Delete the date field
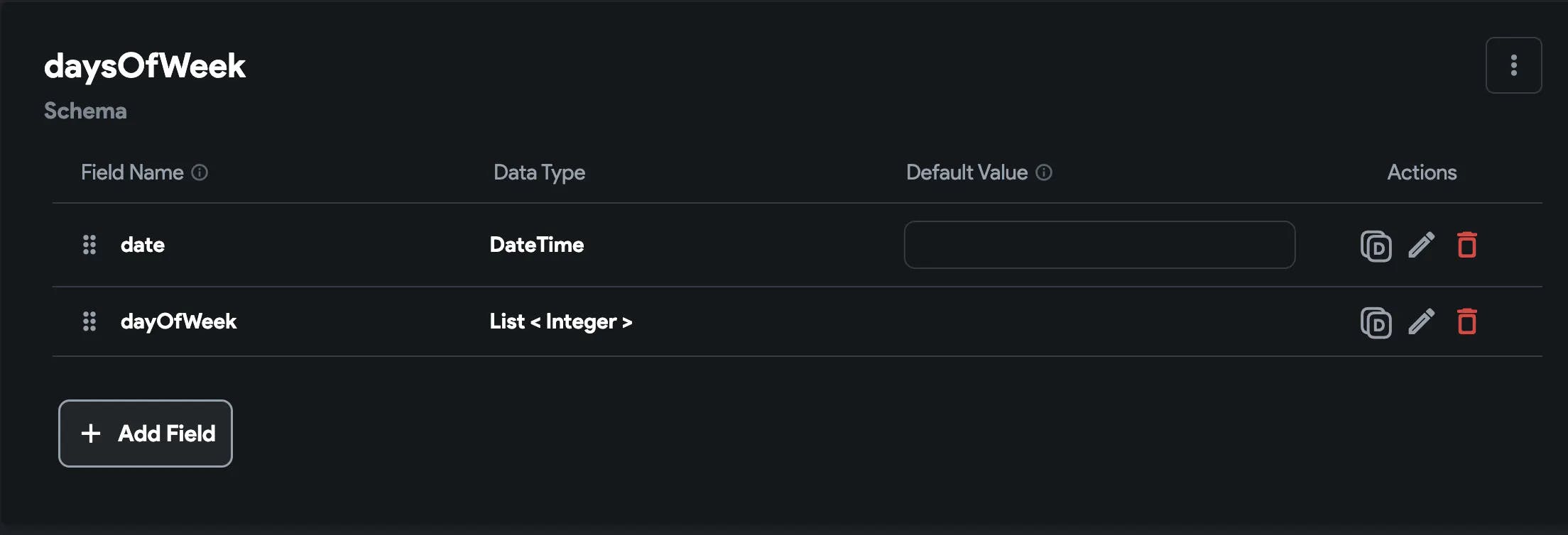The height and width of the screenshot is (535, 1568). pyautogui.click(x=1466, y=246)
